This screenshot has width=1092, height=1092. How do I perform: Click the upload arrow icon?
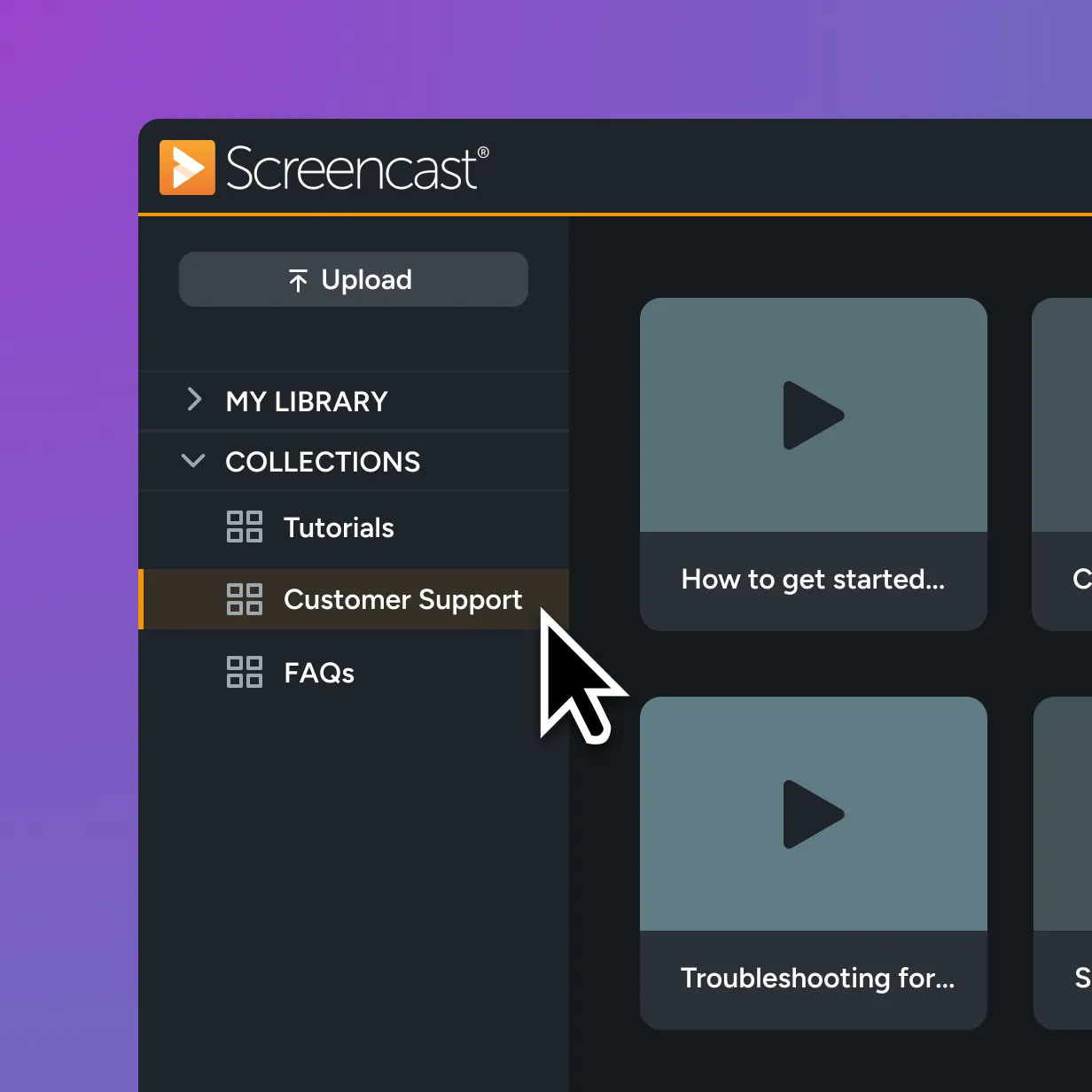point(298,280)
